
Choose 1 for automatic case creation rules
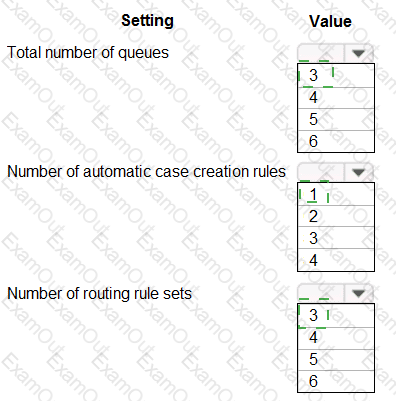(x=336, y=194)
